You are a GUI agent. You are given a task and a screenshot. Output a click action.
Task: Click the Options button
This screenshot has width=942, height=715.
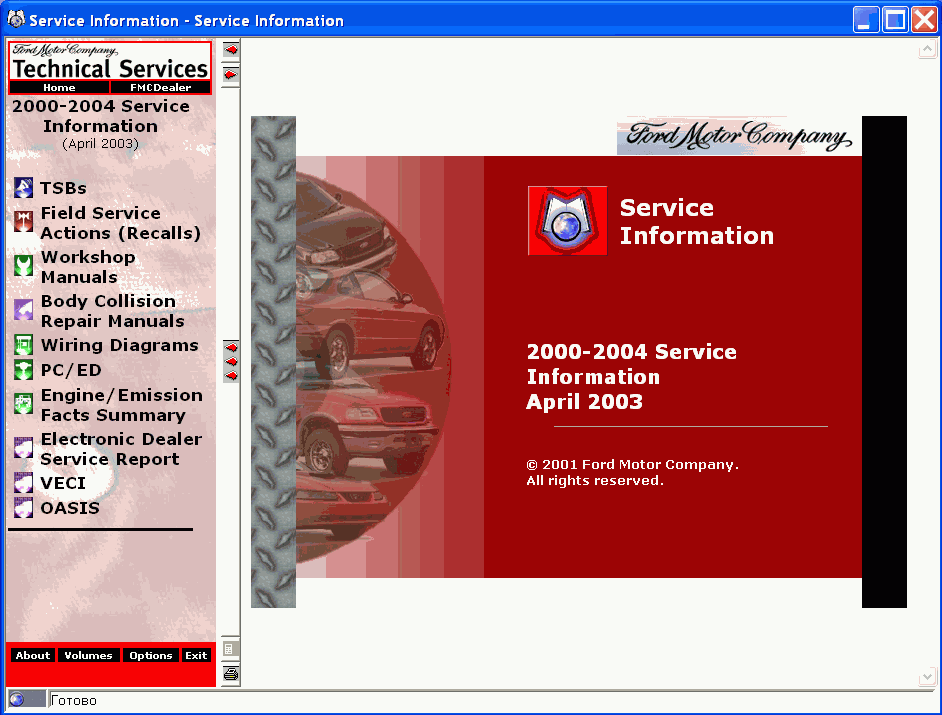tap(151, 656)
